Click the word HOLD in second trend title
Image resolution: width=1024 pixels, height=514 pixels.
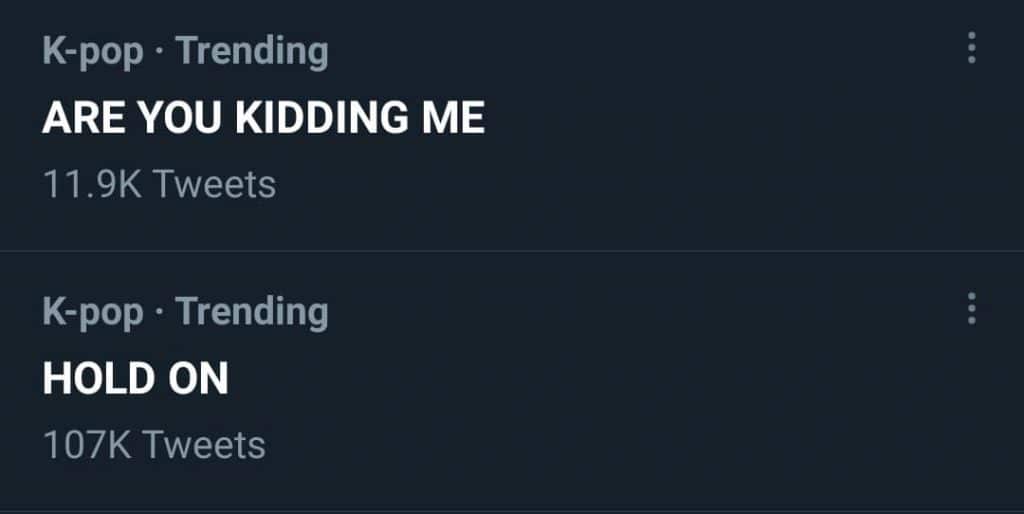coord(93,378)
